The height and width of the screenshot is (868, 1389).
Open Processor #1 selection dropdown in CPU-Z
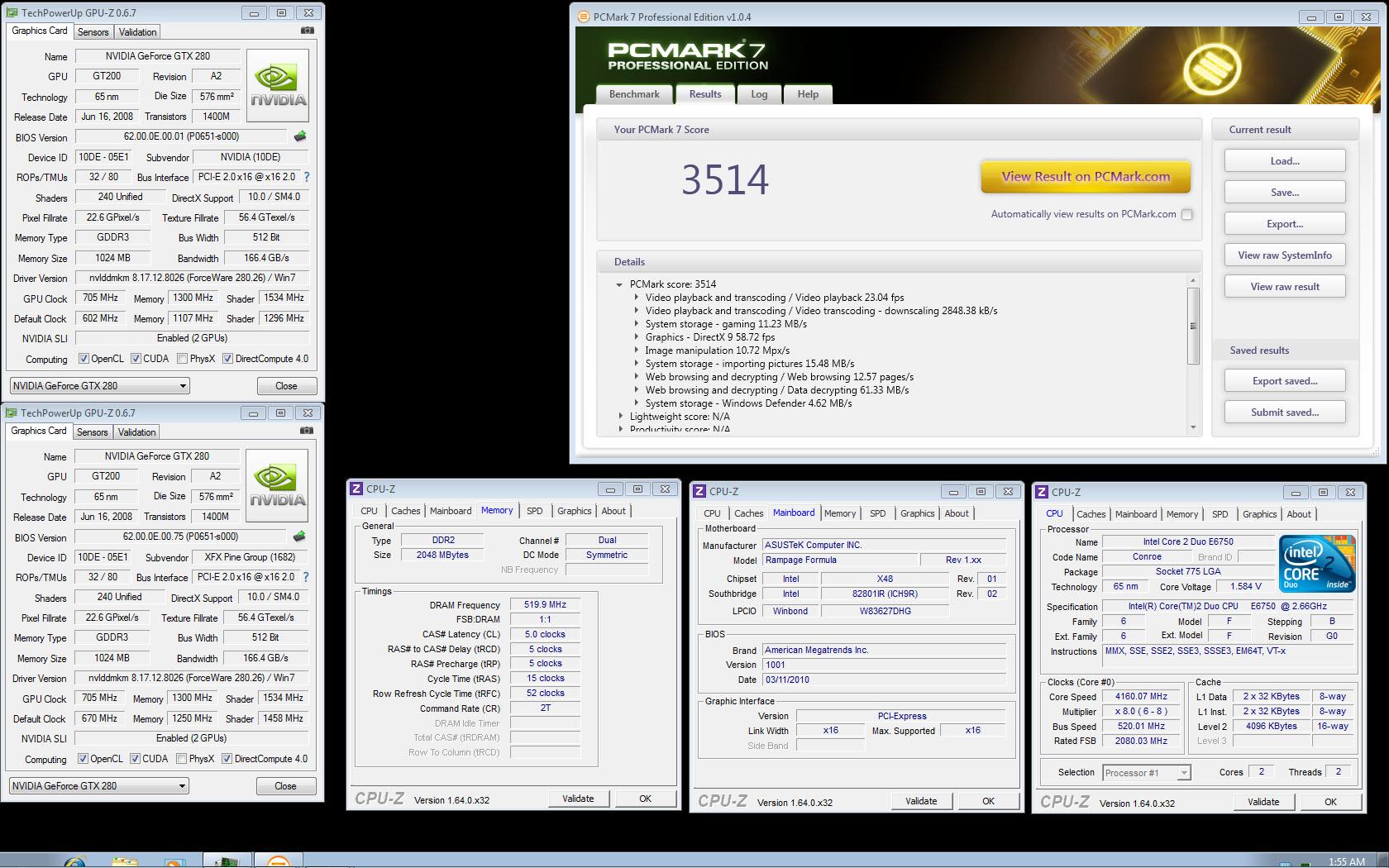click(x=1147, y=773)
